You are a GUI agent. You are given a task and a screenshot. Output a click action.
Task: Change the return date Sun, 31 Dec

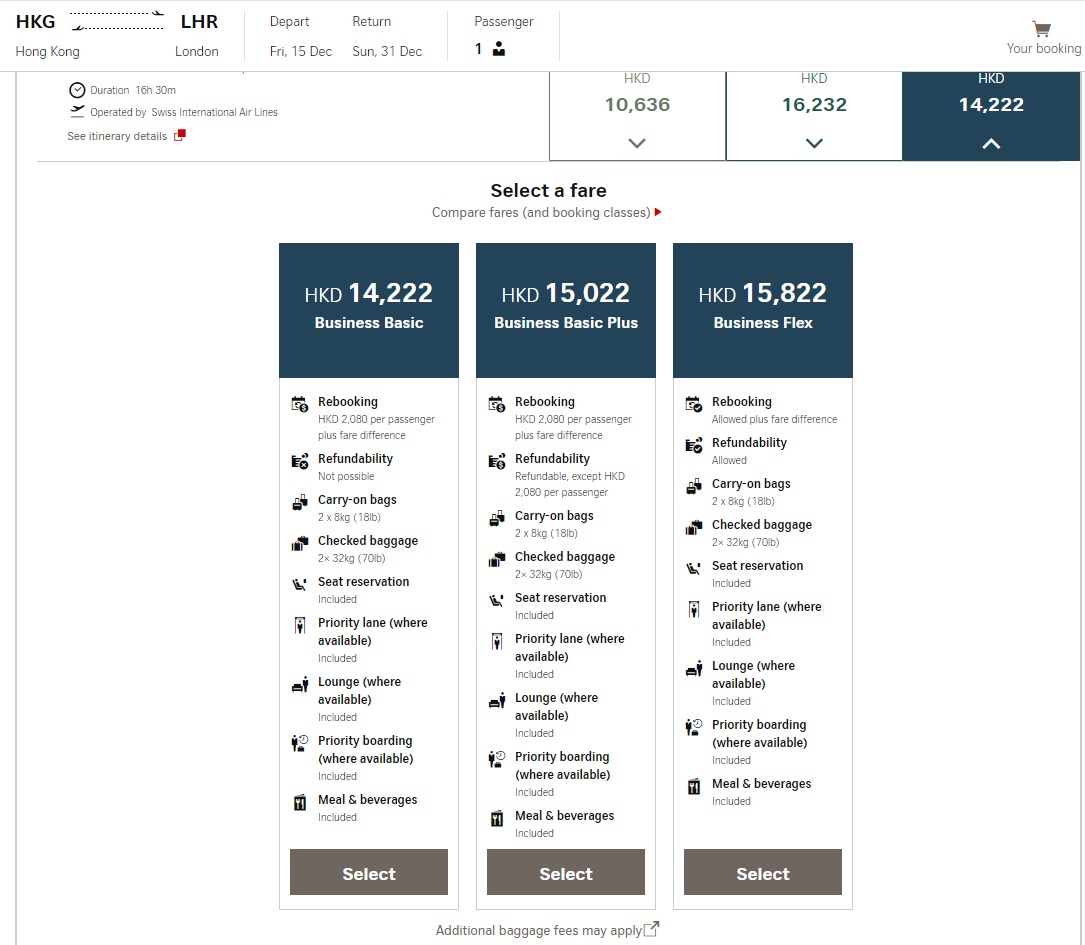(x=387, y=51)
